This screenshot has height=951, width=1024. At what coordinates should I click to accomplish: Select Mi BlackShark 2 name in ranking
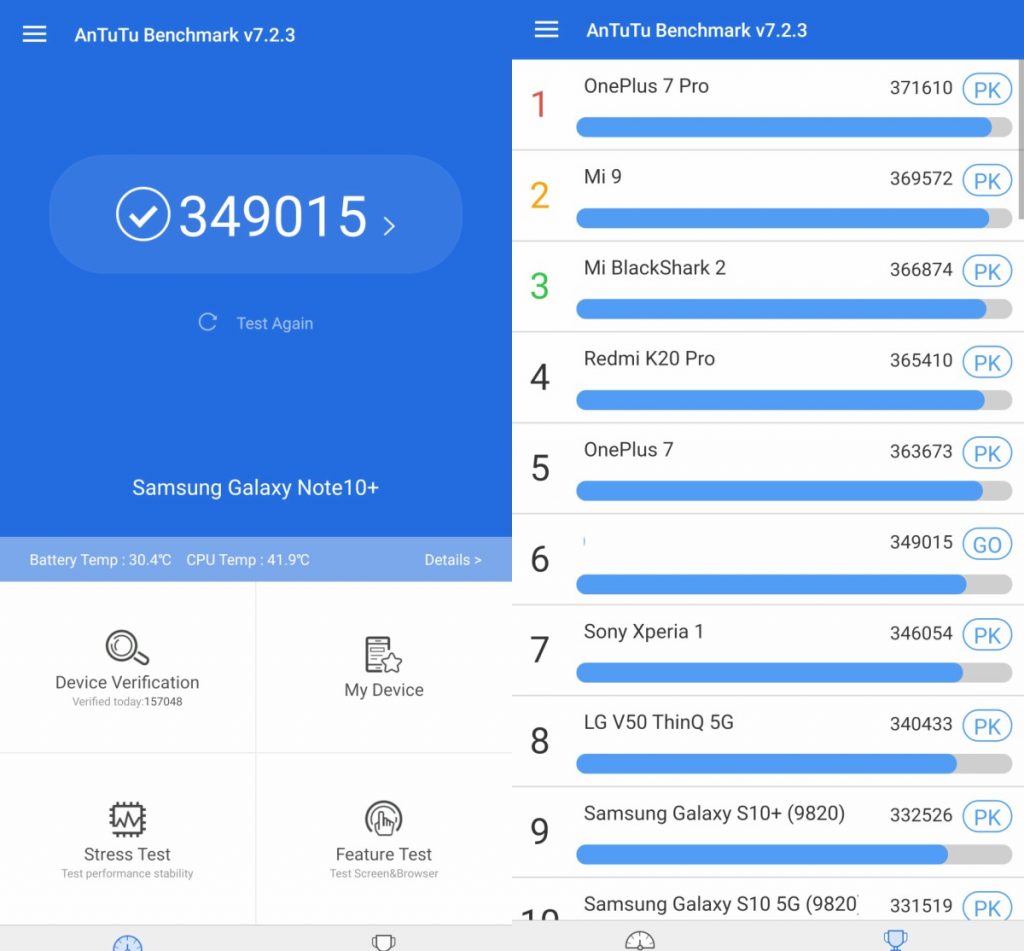click(654, 268)
